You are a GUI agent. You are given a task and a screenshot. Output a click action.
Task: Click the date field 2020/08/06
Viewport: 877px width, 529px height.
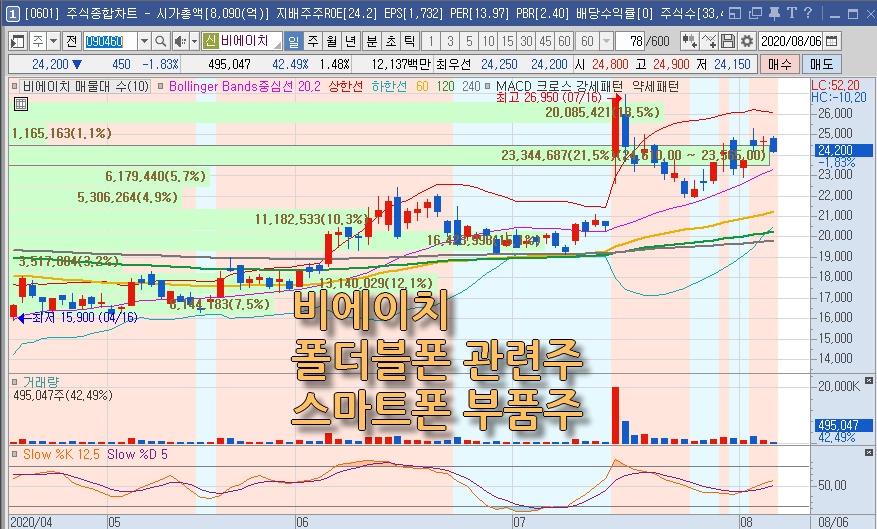(x=791, y=41)
